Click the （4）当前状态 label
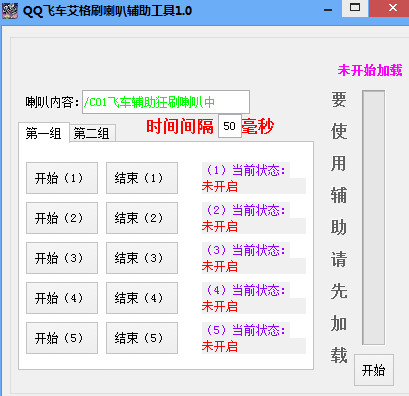Image resolution: width=409 pixels, height=396 pixels. pos(246,290)
